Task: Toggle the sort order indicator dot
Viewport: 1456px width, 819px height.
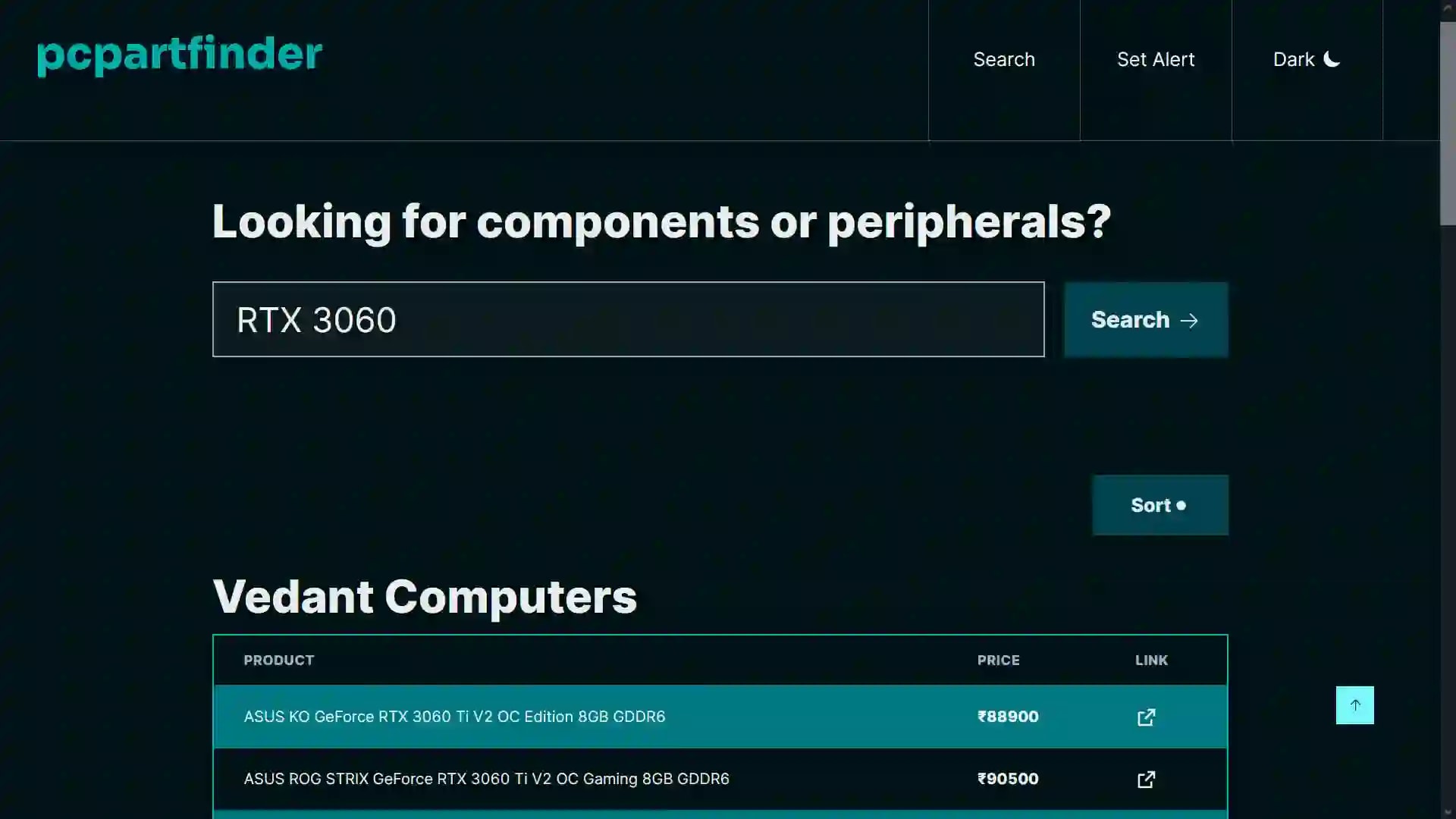Action: point(1184,505)
